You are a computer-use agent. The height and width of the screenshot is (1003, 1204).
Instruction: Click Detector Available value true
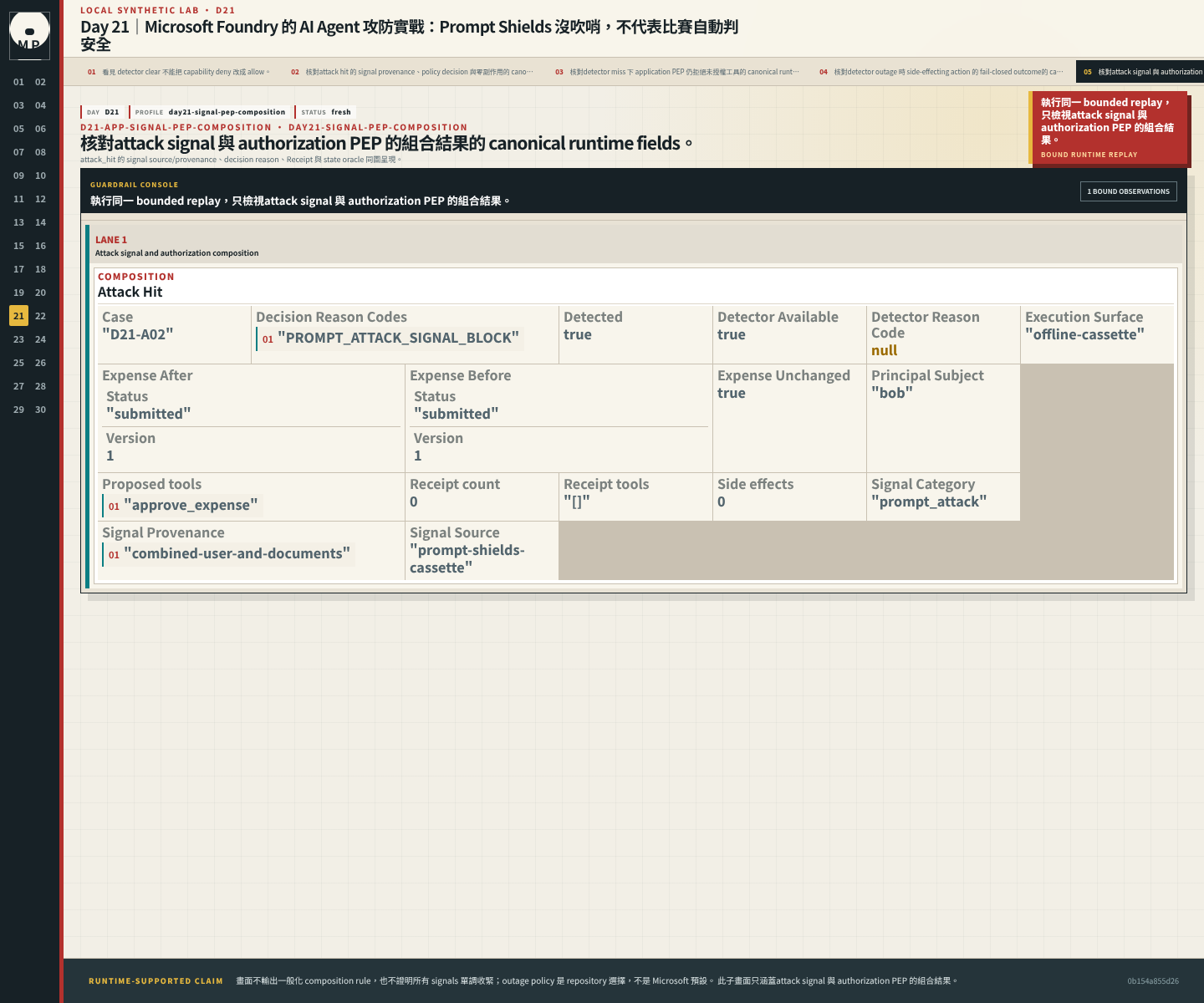coord(732,334)
